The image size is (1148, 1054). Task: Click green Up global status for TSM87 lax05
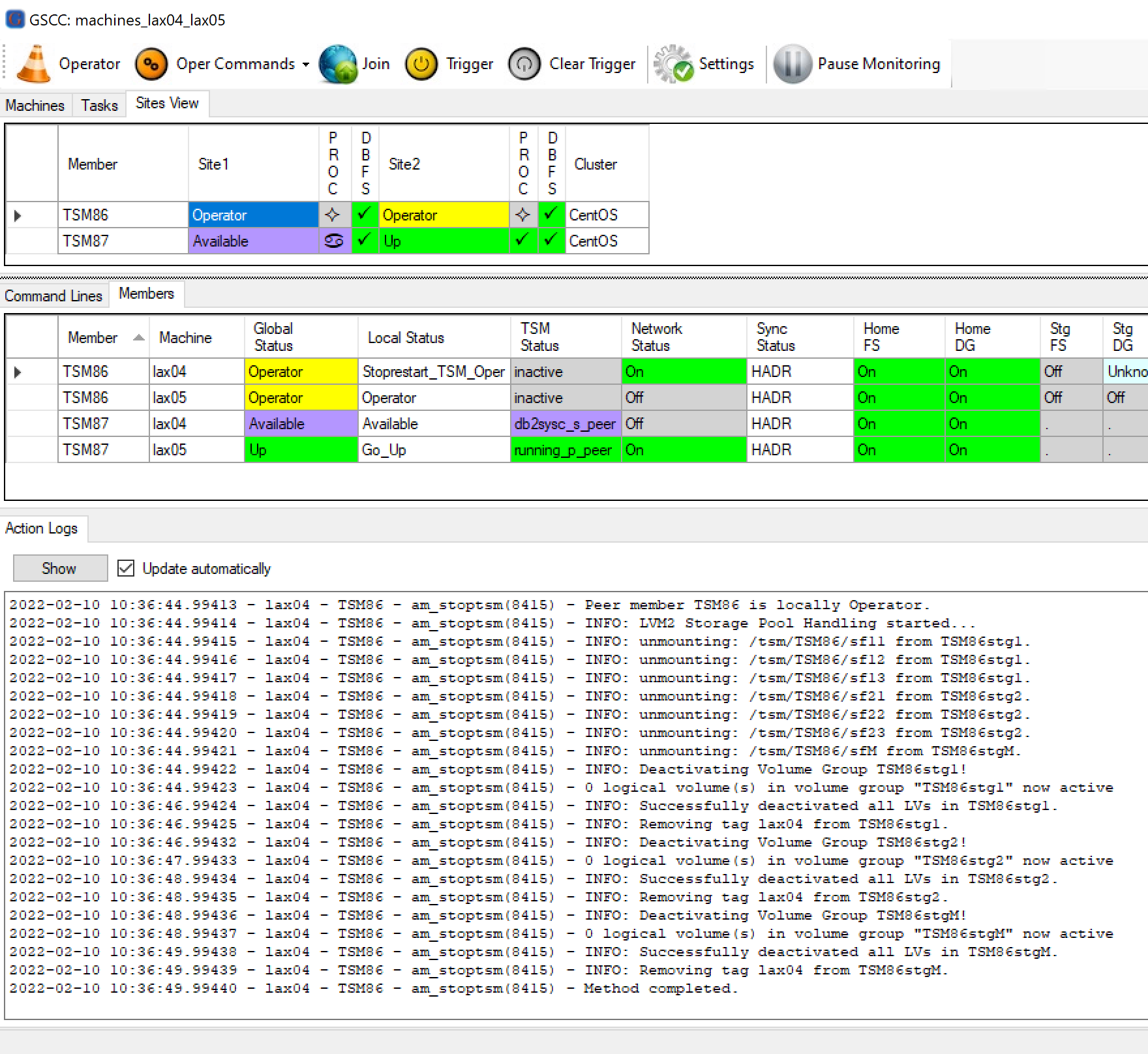(x=301, y=449)
